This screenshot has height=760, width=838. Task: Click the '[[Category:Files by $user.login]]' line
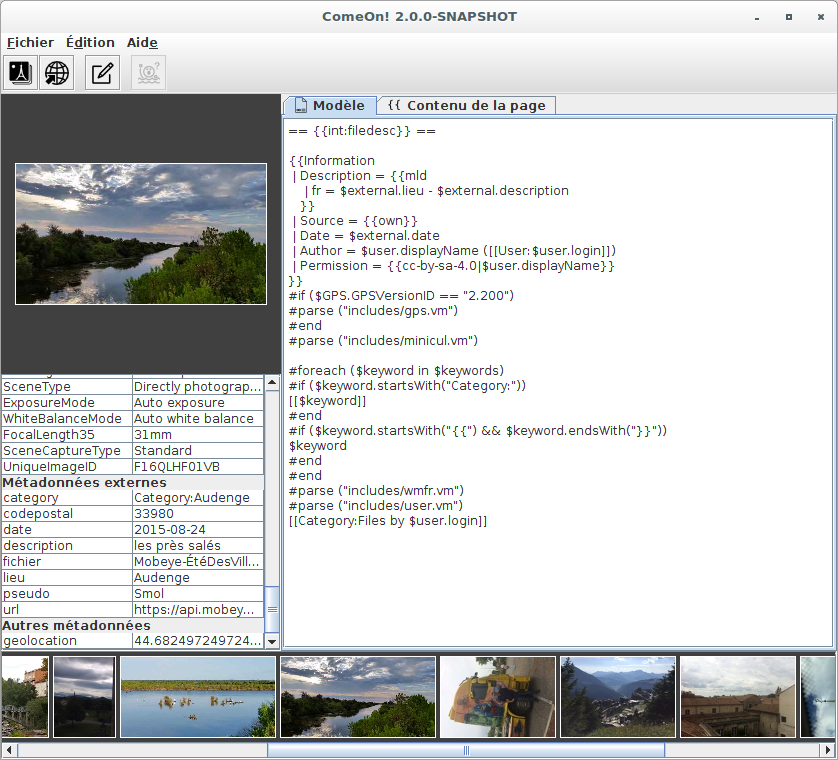[388, 521]
